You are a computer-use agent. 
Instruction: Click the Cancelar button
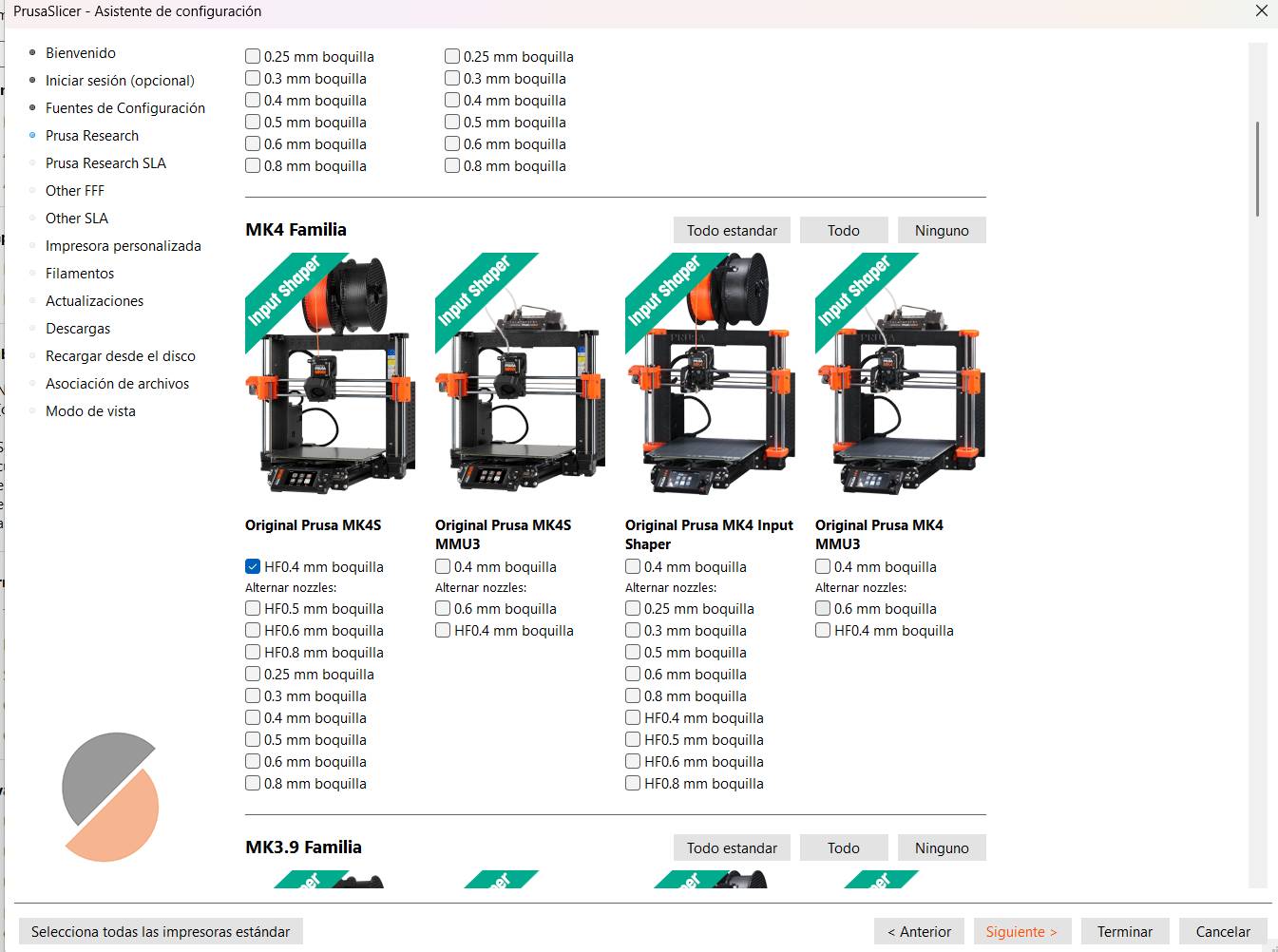click(x=1223, y=932)
